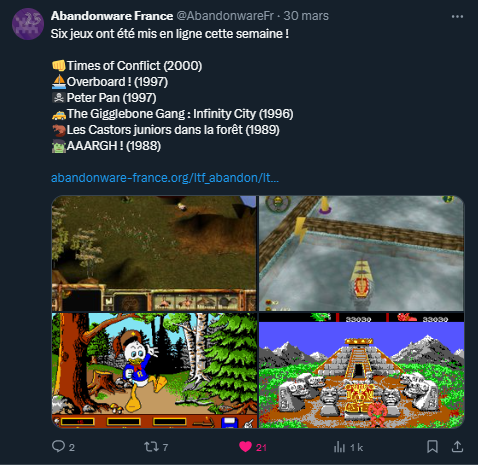This screenshot has width=478, height=465.
Task: Click the like count number 21
Action: click(x=261, y=447)
